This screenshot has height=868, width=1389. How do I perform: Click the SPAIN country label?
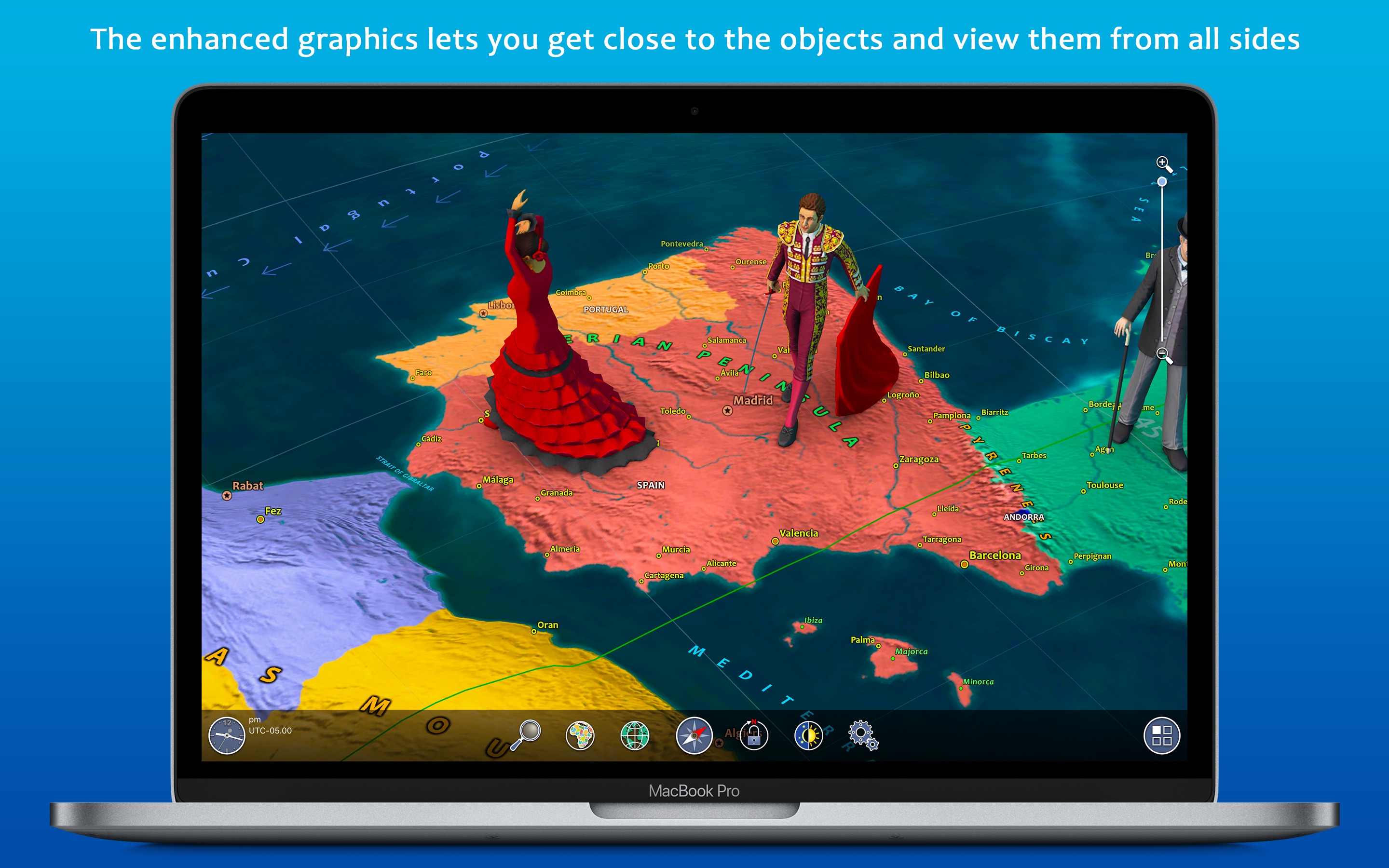(x=650, y=485)
